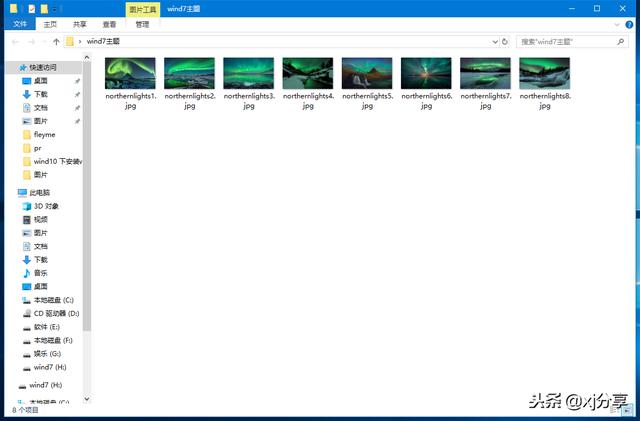Click the 3D 对象 cube icon
Screen dimensions: 640x421
click(x=27, y=206)
